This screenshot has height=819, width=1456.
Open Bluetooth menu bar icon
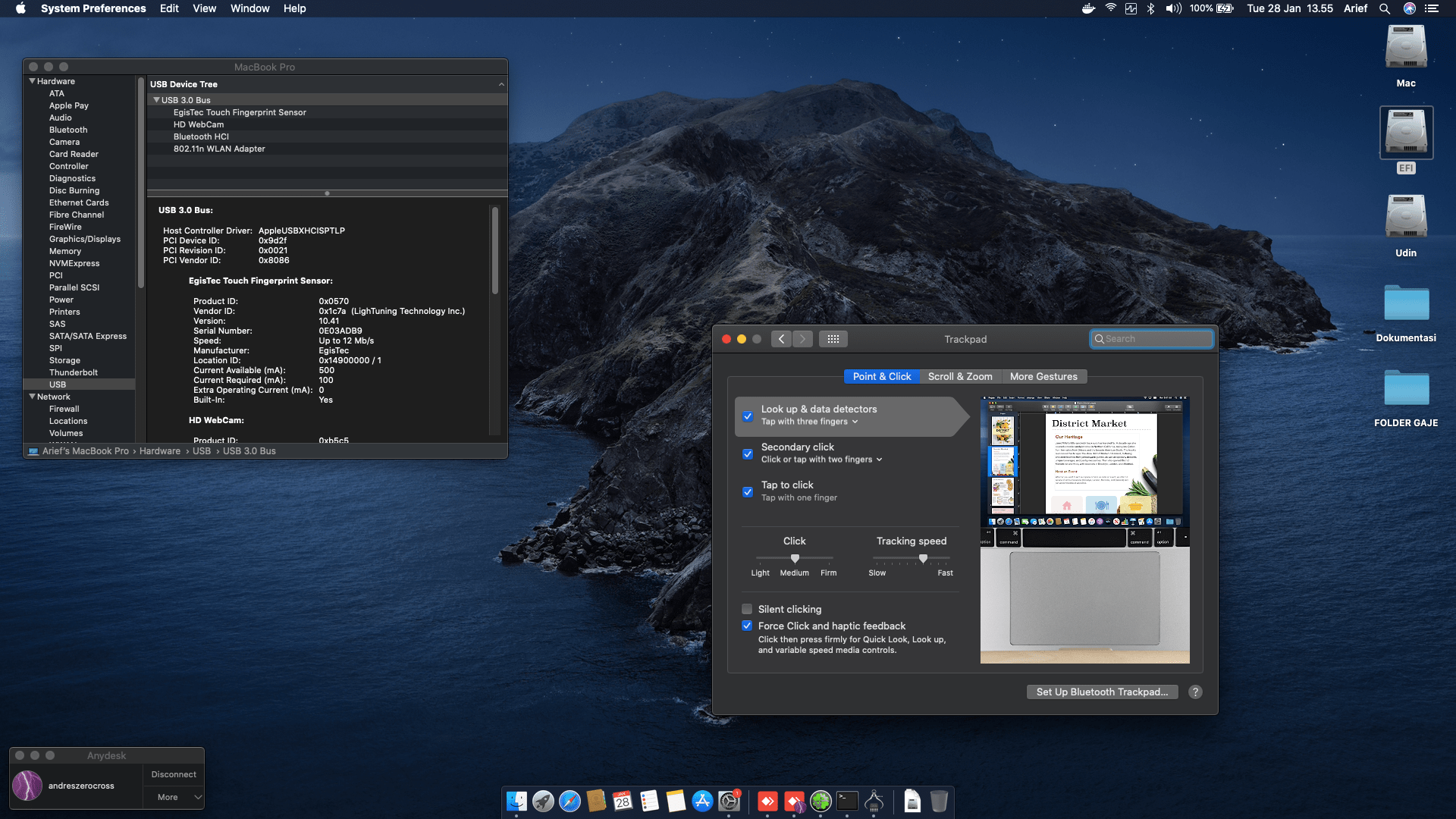click(1150, 8)
